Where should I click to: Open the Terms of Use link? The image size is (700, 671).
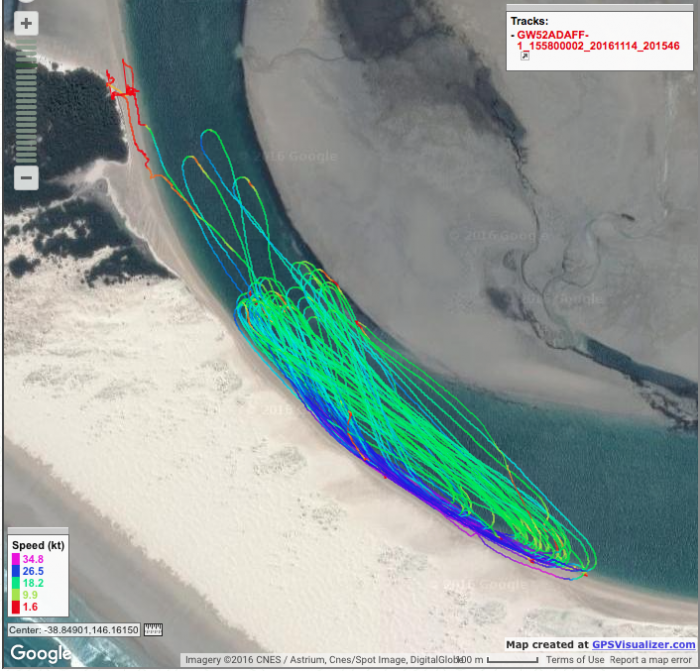click(574, 660)
